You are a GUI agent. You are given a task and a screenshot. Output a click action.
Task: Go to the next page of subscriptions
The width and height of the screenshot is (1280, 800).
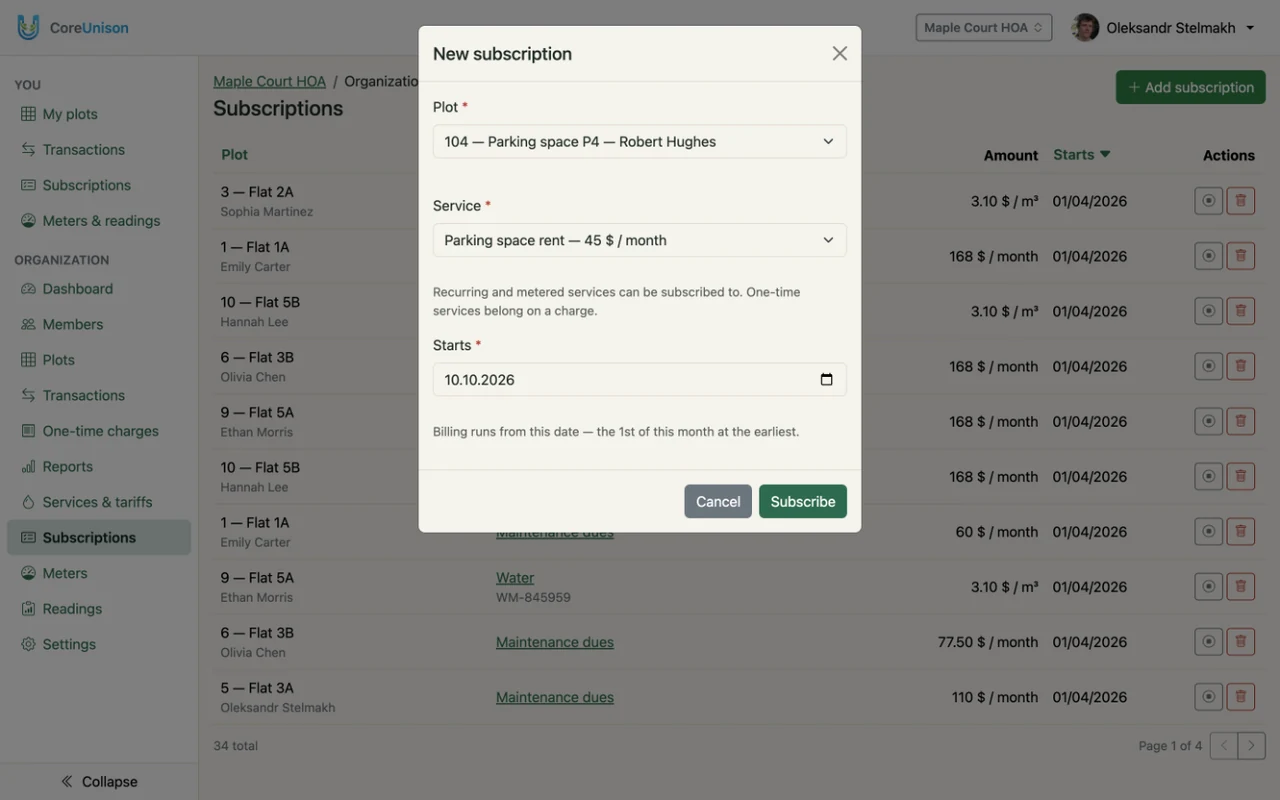(x=1251, y=746)
